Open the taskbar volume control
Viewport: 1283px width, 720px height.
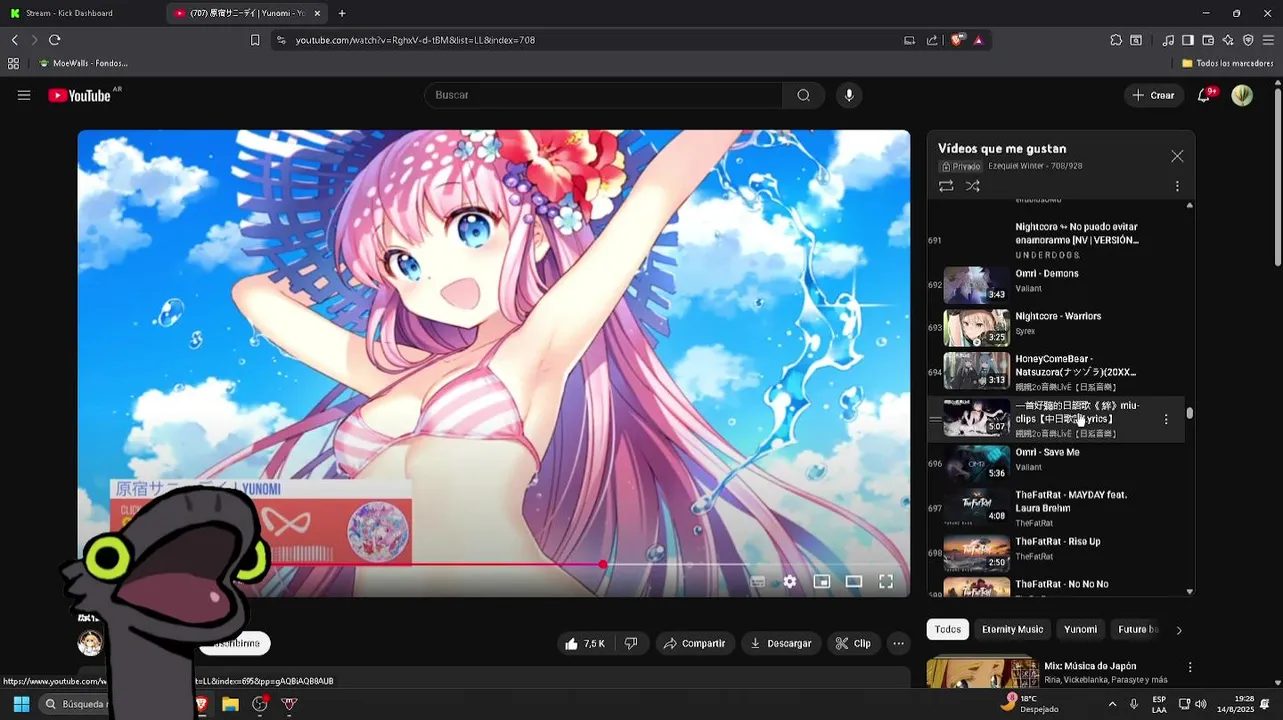[x=1200, y=704]
